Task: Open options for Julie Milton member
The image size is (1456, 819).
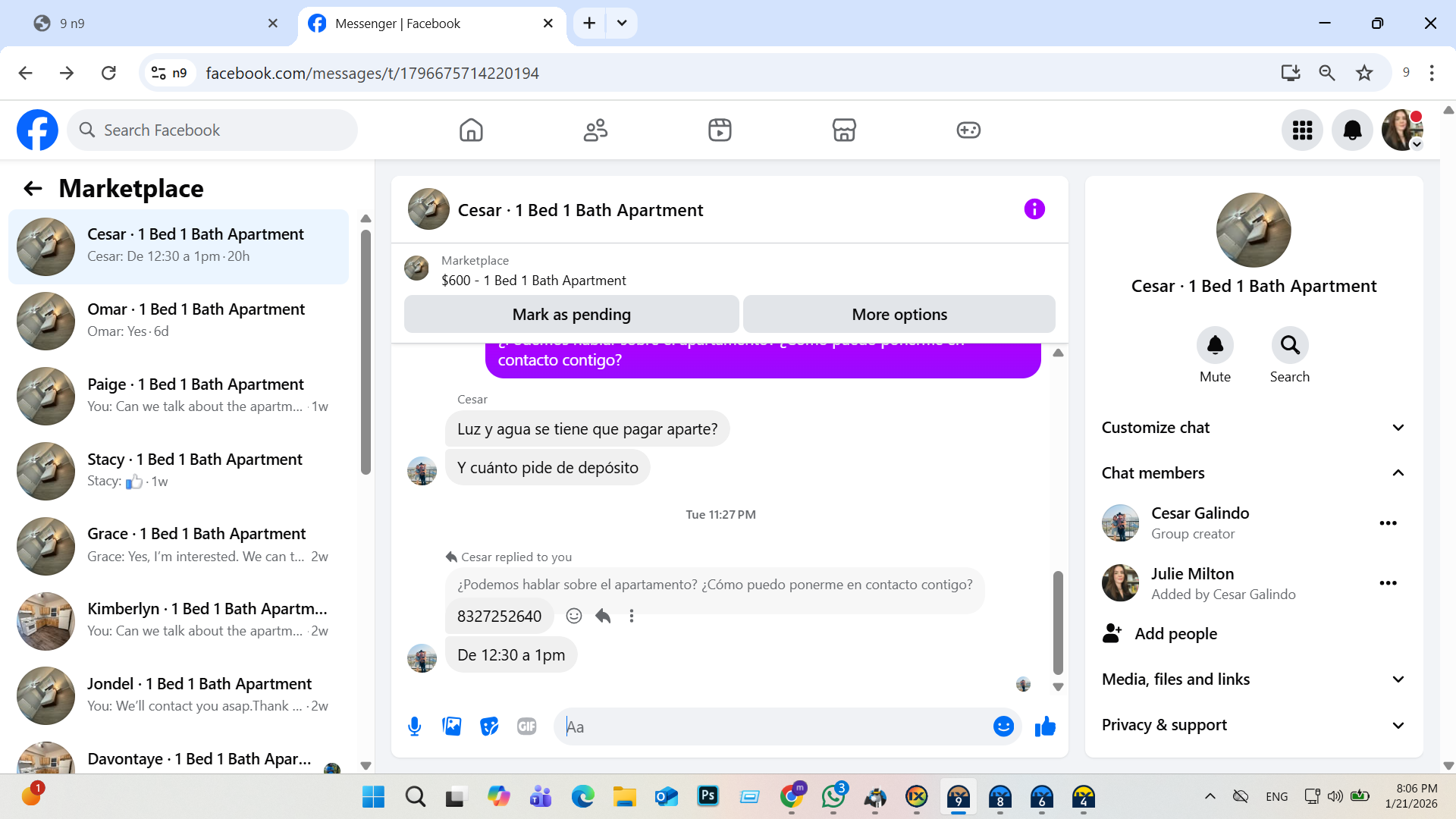Action: point(1388,583)
